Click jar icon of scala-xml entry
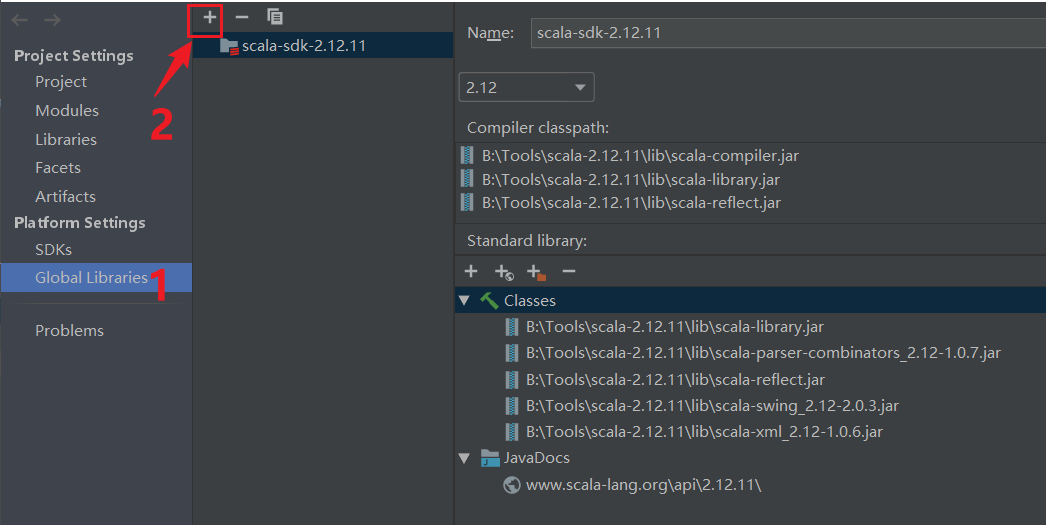Viewport: 1046px width, 525px height. [512, 432]
